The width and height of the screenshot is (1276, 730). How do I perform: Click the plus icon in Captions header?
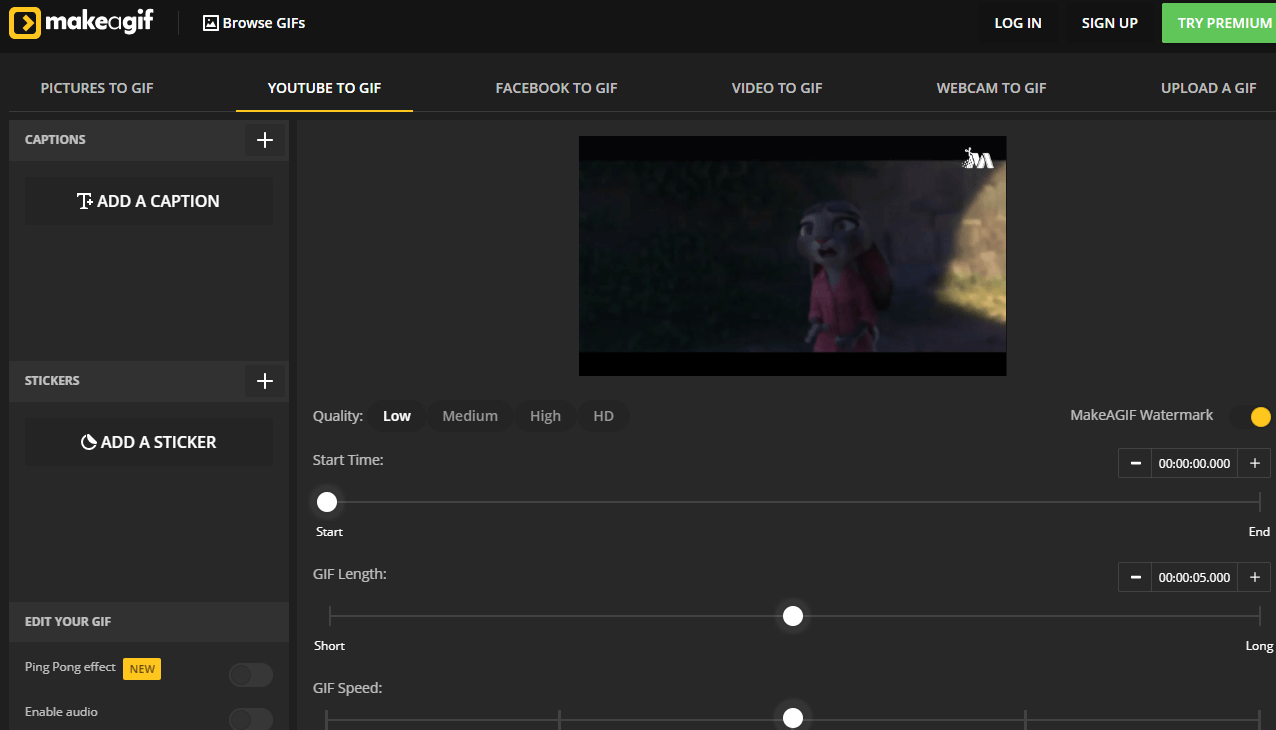[x=265, y=140]
